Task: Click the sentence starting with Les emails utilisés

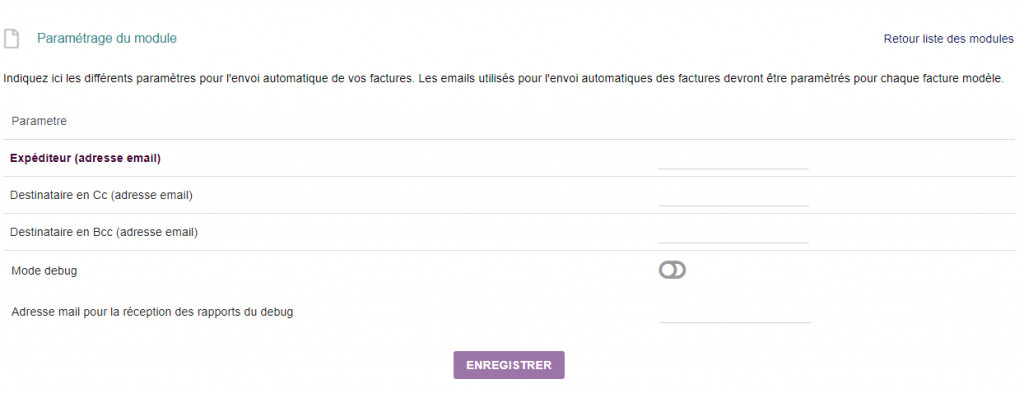Action: 711,80
